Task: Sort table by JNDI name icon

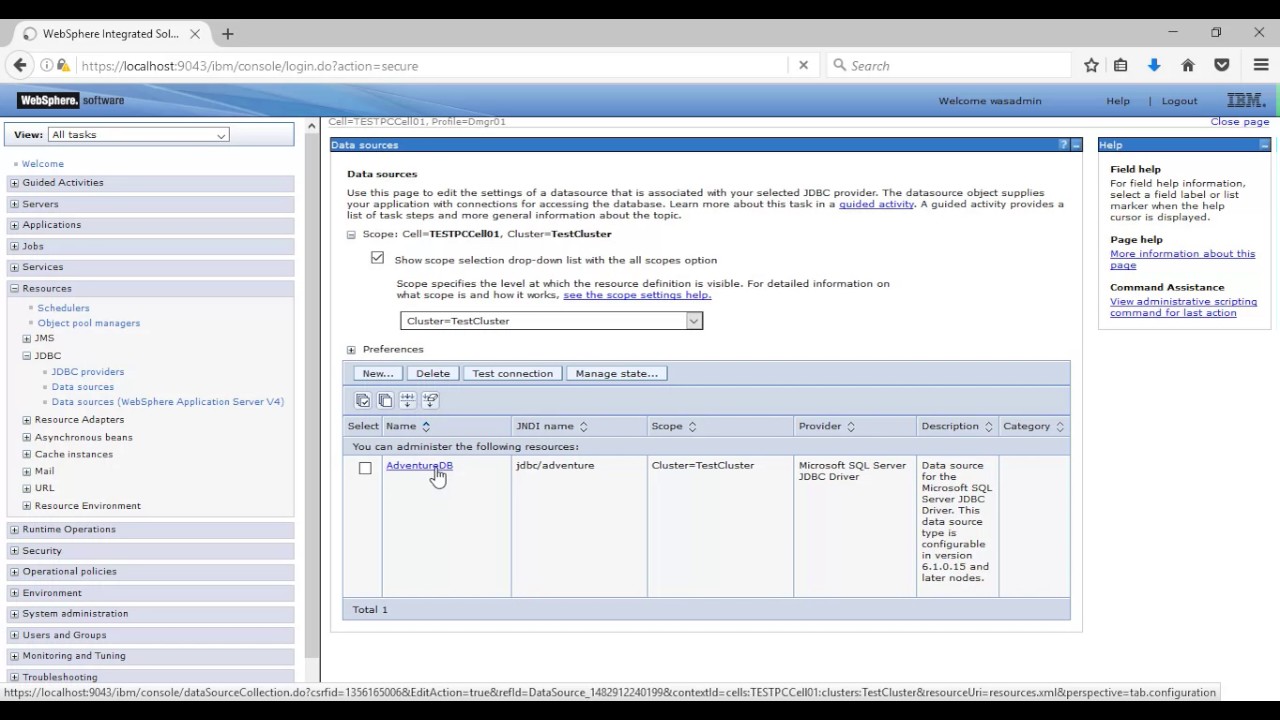Action: [x=583, y=426]
